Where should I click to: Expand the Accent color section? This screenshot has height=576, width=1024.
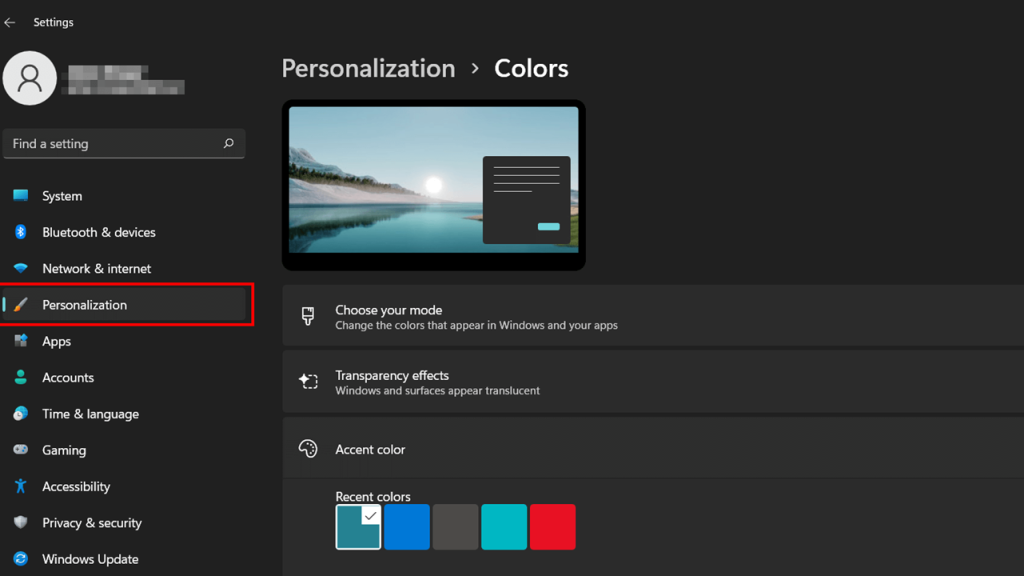pyautogui.click(x=652, y=450)
